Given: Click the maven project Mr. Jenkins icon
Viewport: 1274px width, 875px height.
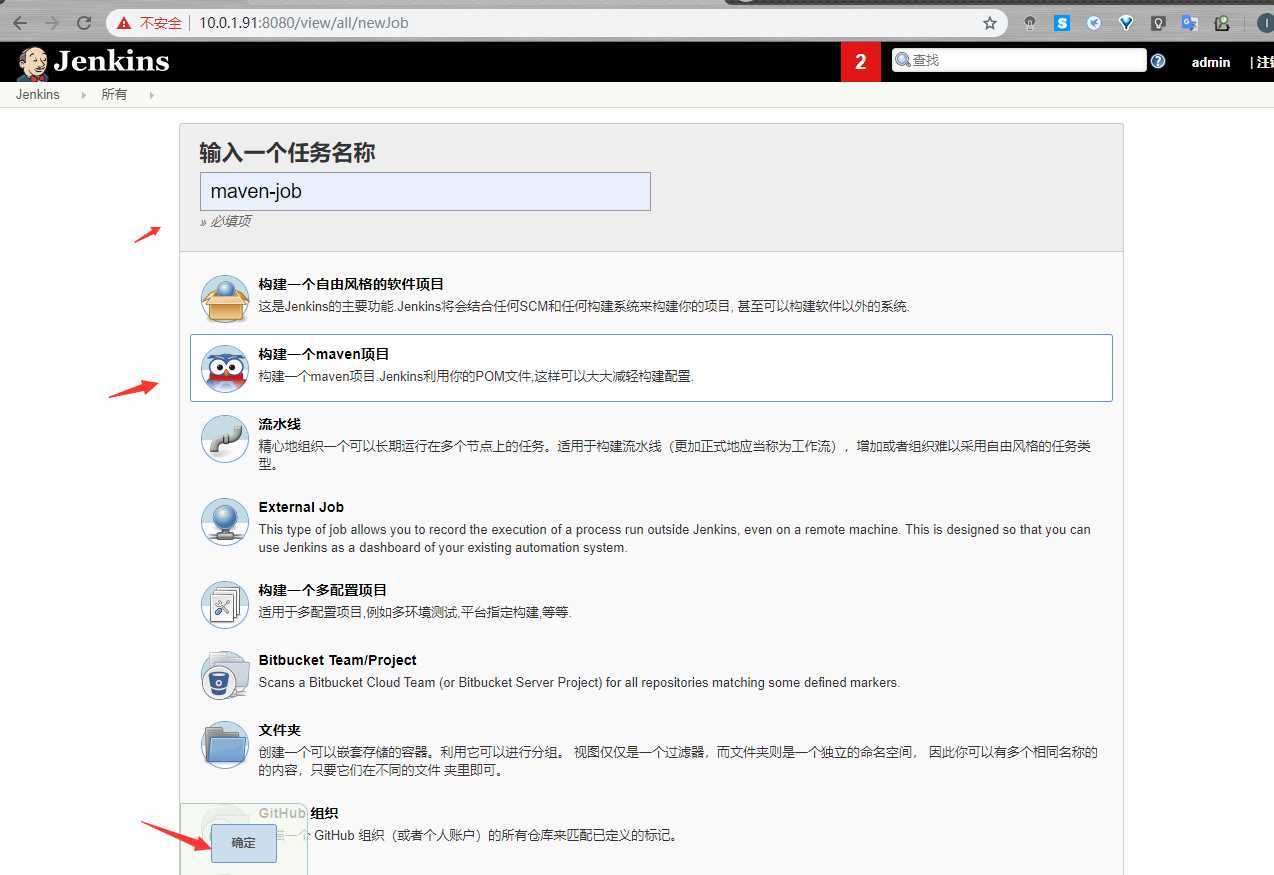Looking at the screenshot, I should pos(224,368).
